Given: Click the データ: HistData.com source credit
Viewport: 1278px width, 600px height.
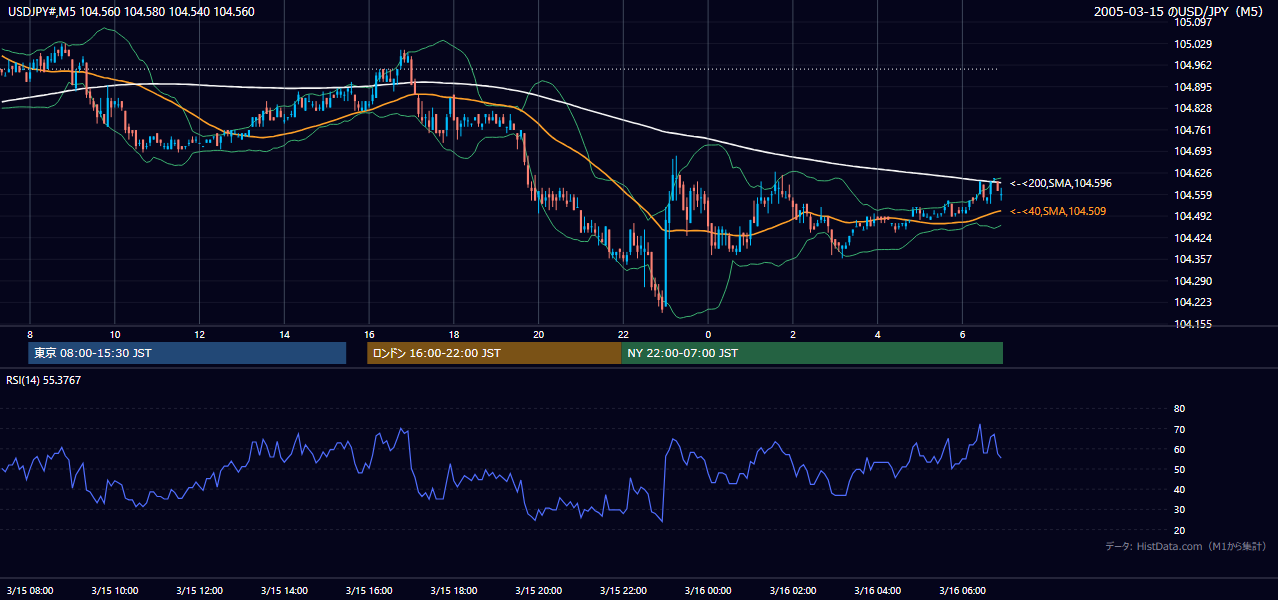Looking at the screenshot, I should click(x=1186, y=547).
